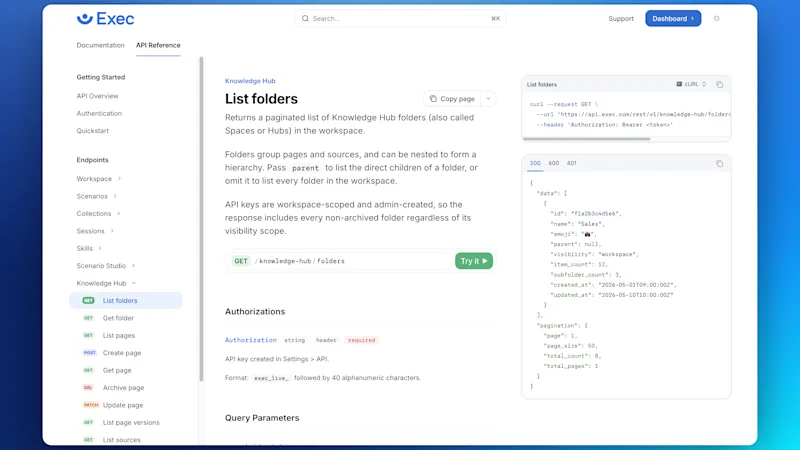Select the API Reference tab
Image resolution: width=800 pixels, height=450 pixels.
(158, 45)
